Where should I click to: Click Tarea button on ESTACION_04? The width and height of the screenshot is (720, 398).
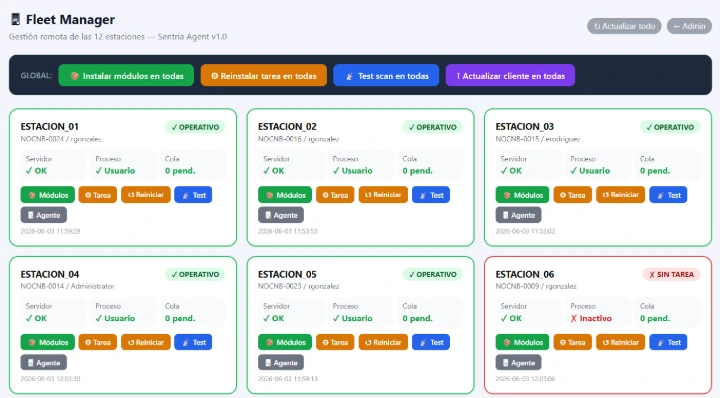coord(98,342)
